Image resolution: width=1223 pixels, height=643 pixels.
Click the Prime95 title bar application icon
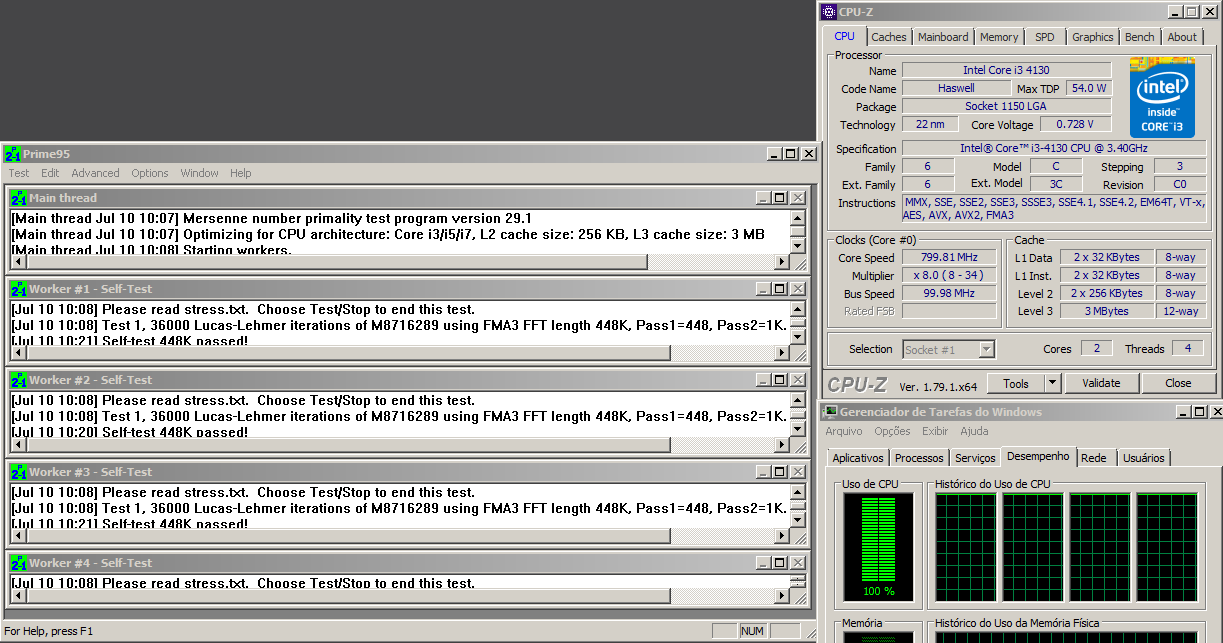pos(13,153)
